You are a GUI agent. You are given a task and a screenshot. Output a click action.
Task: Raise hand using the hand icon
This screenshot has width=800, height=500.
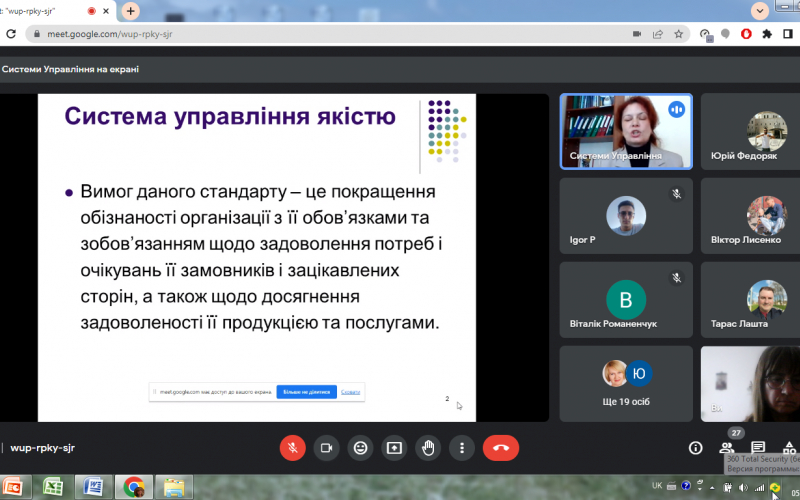[428, 448]
